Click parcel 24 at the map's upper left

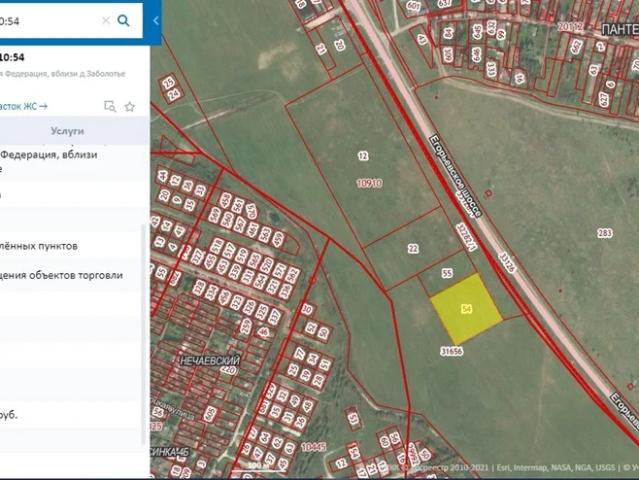[174, 95]
